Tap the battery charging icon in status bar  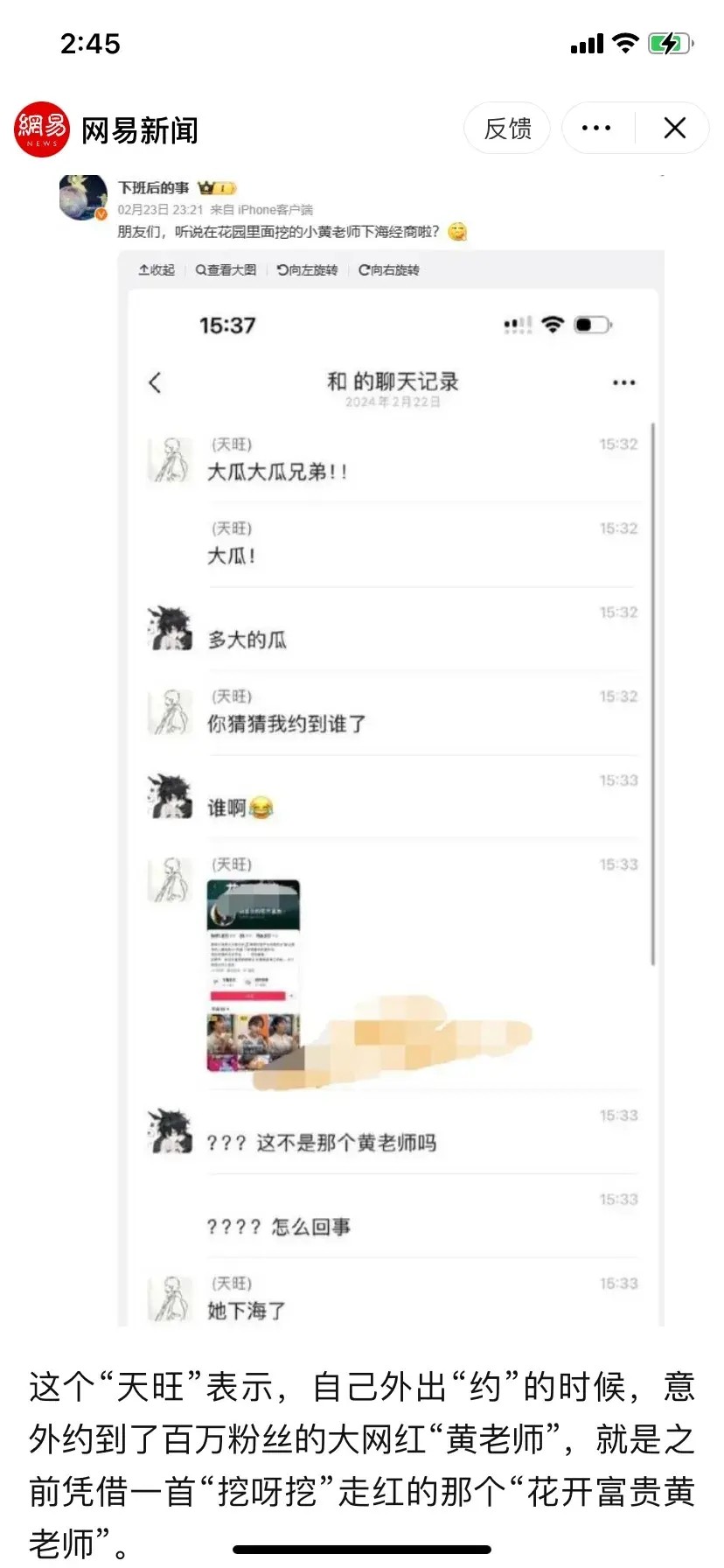(x=671, y=44)
